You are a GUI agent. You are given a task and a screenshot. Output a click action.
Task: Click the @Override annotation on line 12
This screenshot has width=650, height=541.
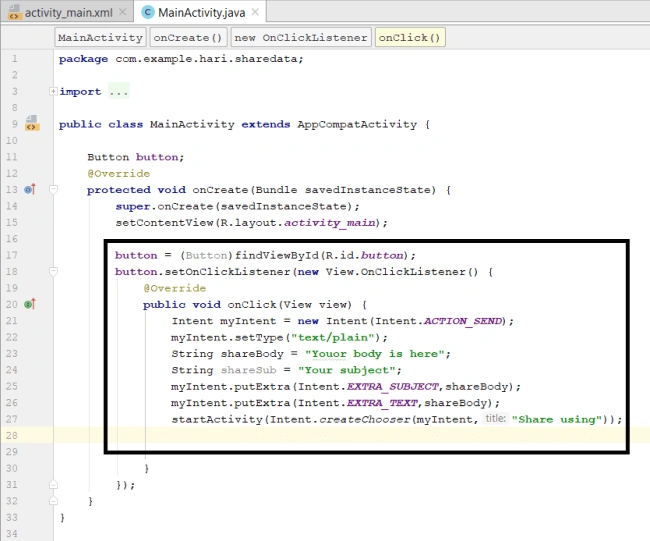[x=119, y=173]
